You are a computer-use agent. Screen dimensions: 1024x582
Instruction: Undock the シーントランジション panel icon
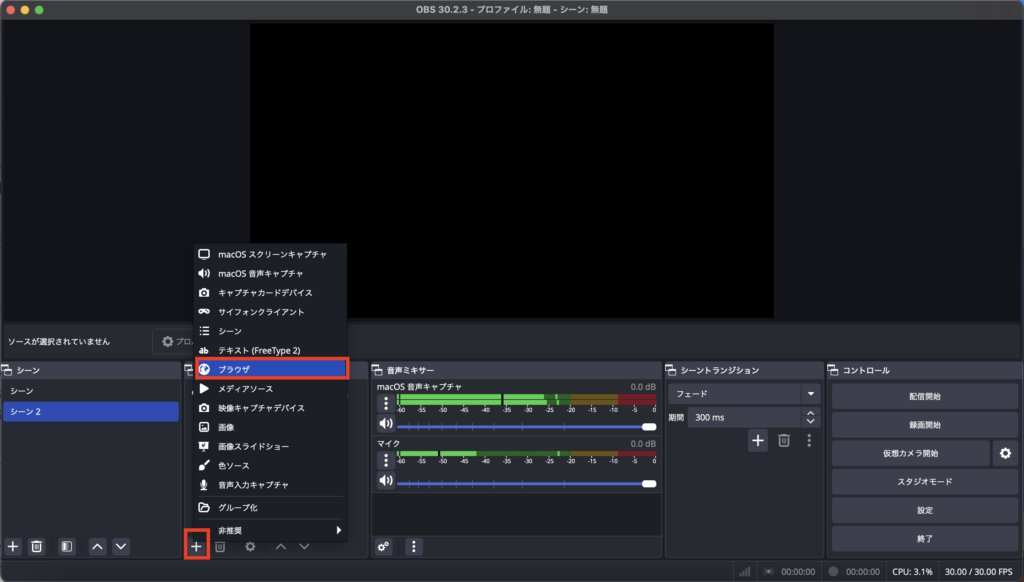tap(671, 370)
